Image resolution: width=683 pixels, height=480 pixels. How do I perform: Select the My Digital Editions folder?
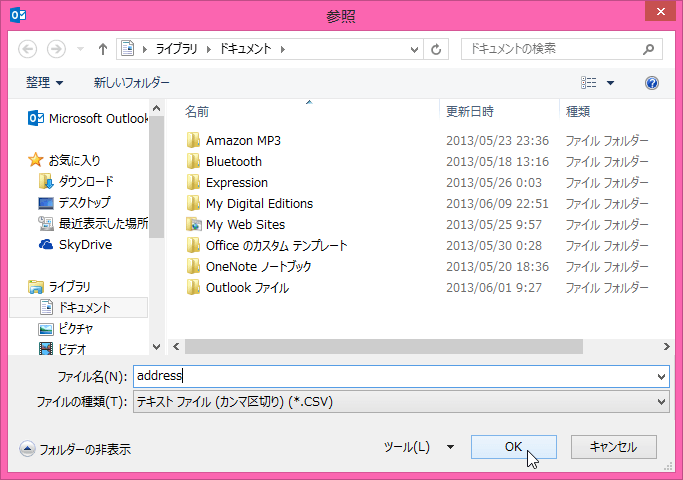(x=260, y=203)
